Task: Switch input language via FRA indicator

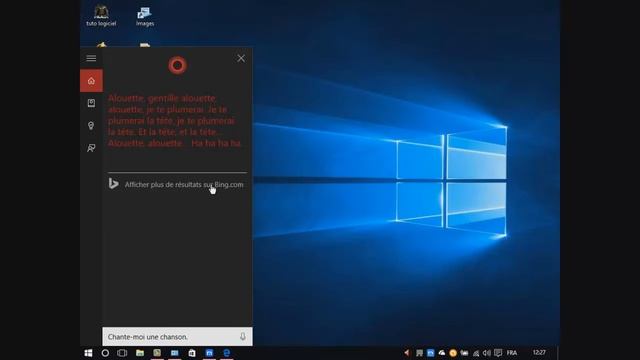Action: [512, 353]
